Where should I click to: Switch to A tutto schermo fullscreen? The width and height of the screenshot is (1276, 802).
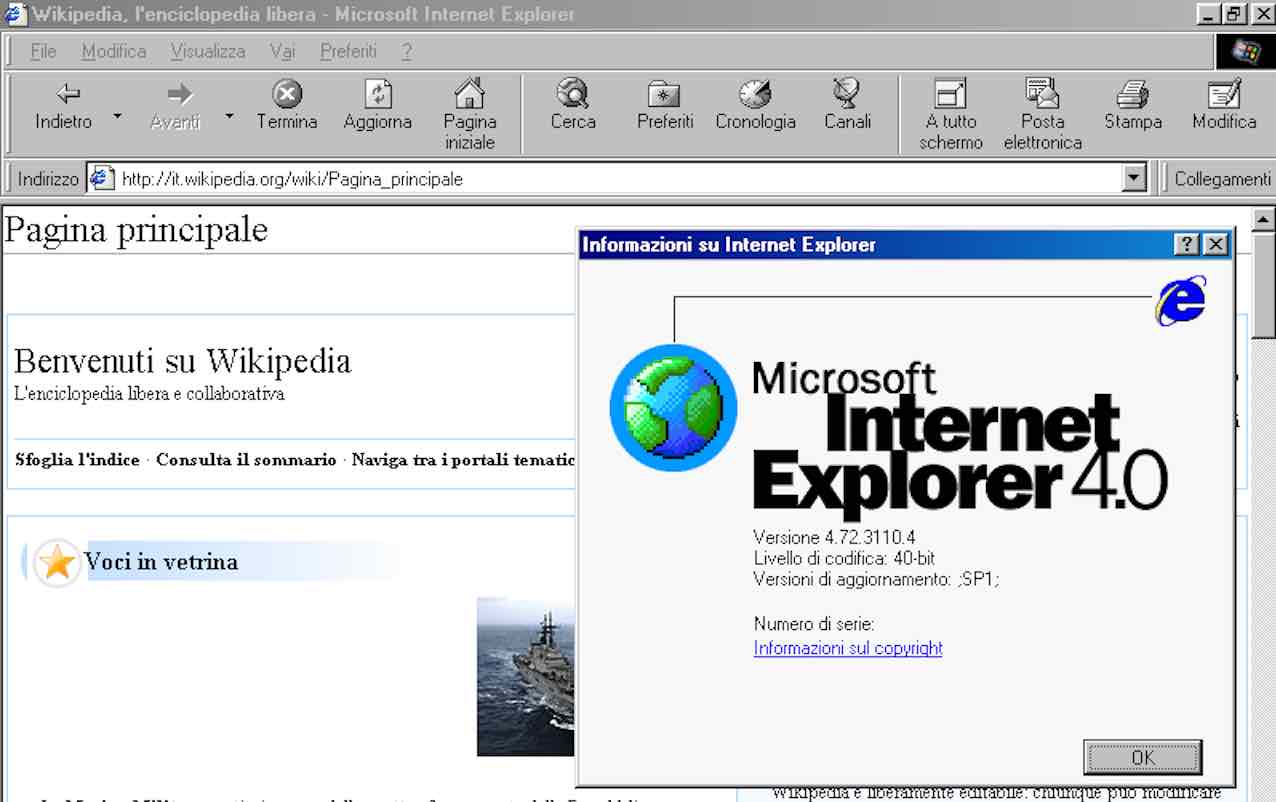(x=951, y=115)
